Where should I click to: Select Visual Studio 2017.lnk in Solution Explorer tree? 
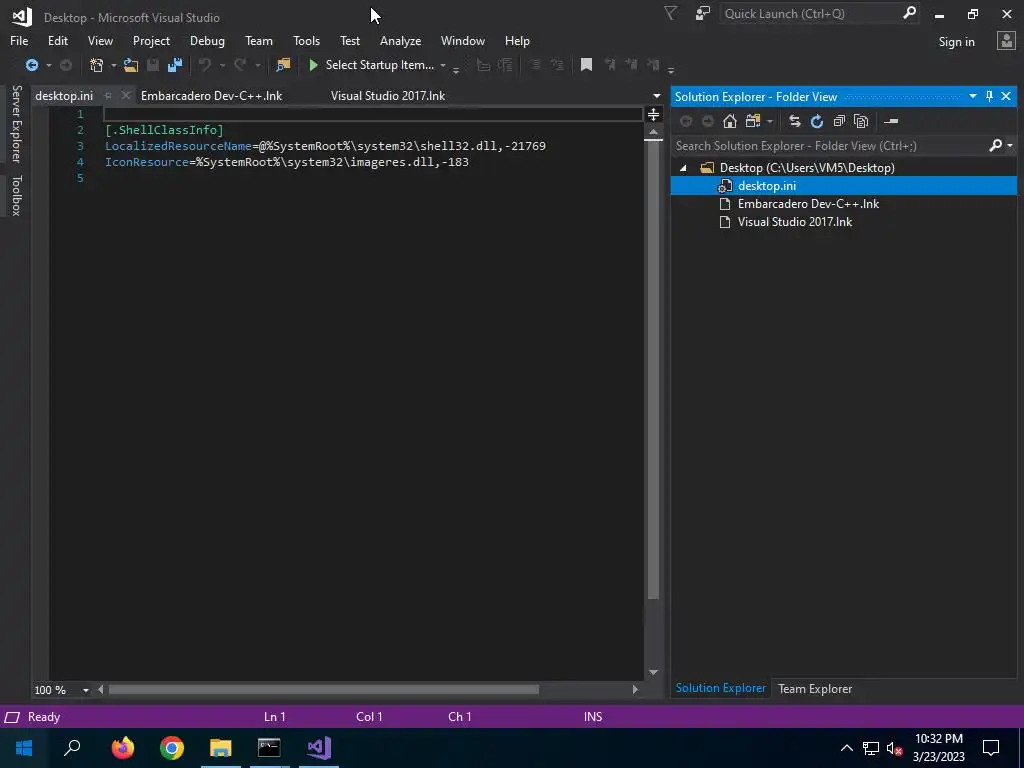pos(794,222)
